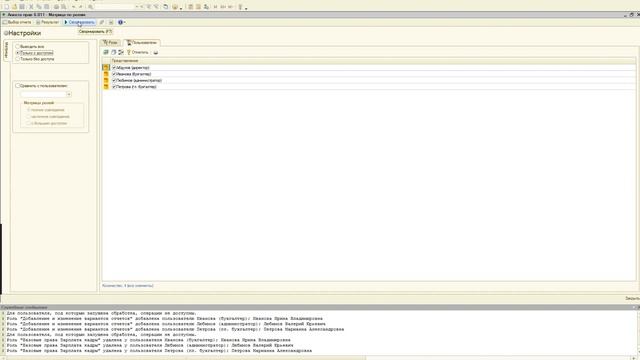Viewport: 640px width, 360px height.
Task: Click the Cut icon in top toolbar
Action: pos(31,7)
